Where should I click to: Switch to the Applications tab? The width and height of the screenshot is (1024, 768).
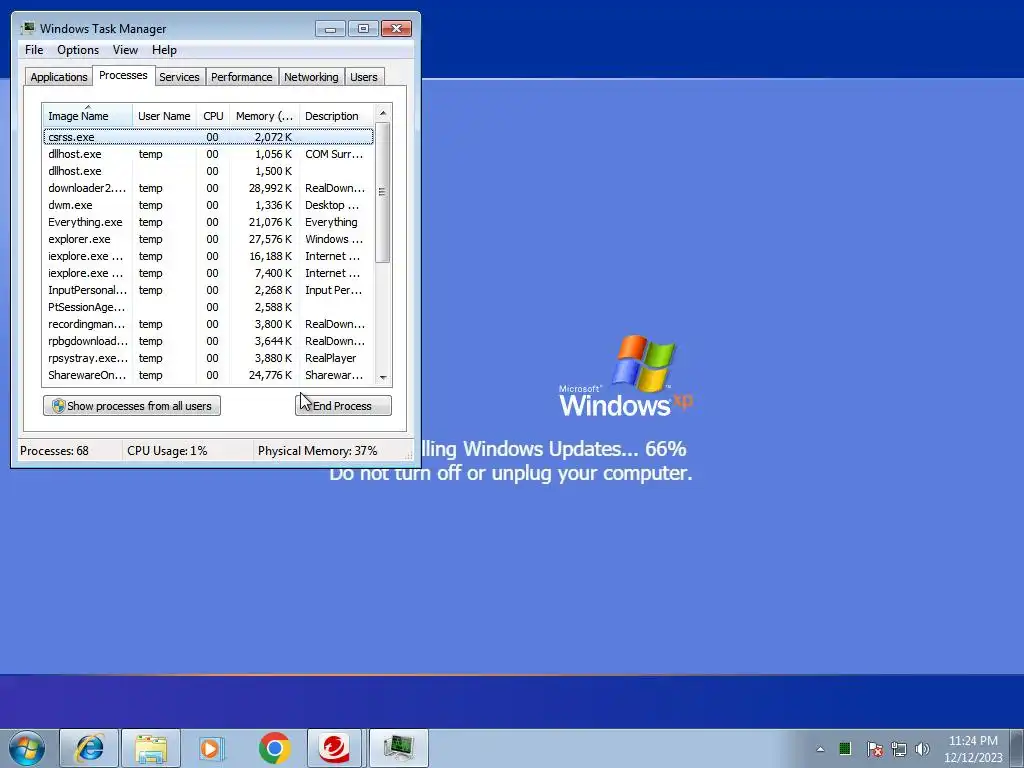(58, 77)
